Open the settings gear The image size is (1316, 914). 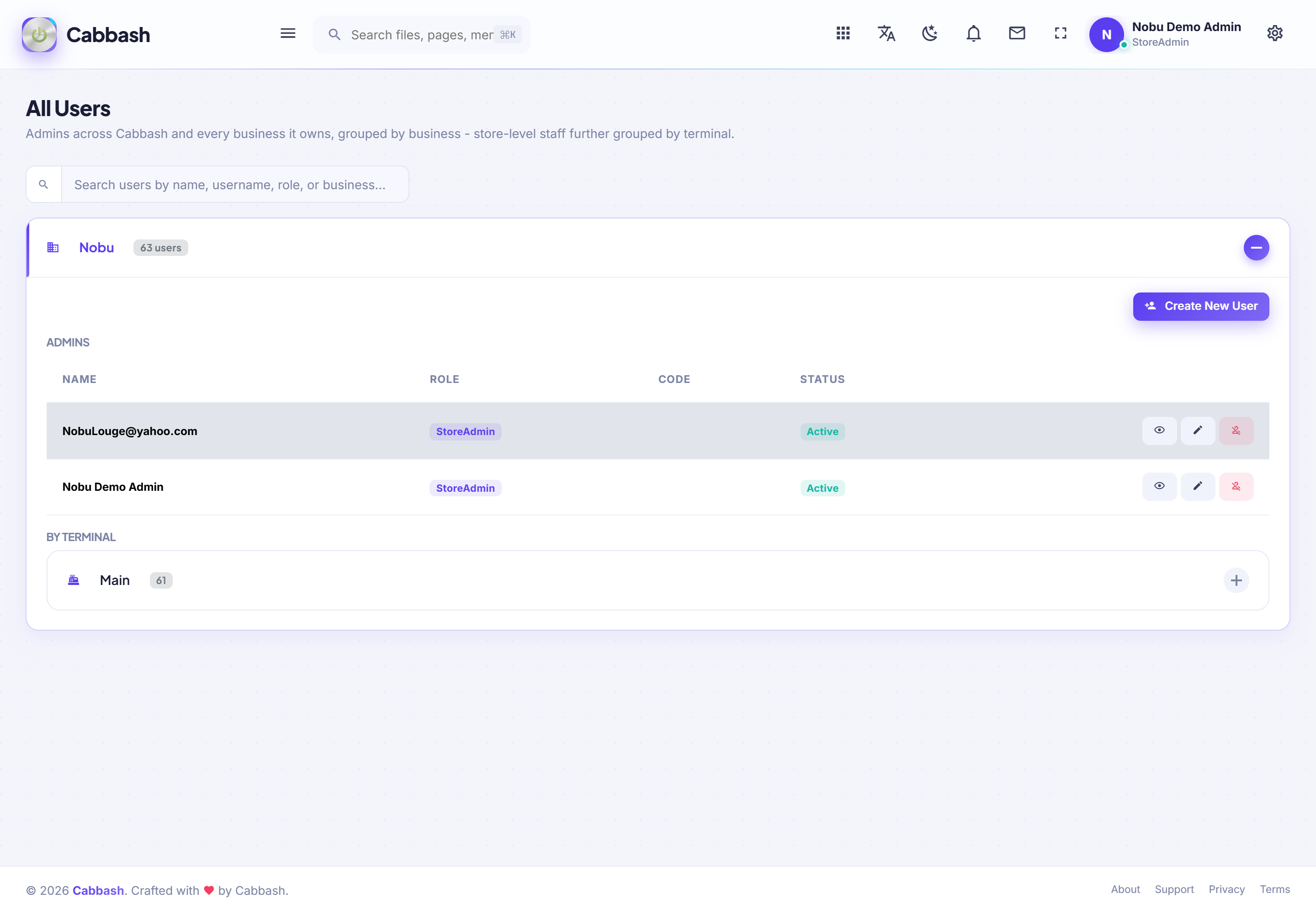pos(1275,33)
